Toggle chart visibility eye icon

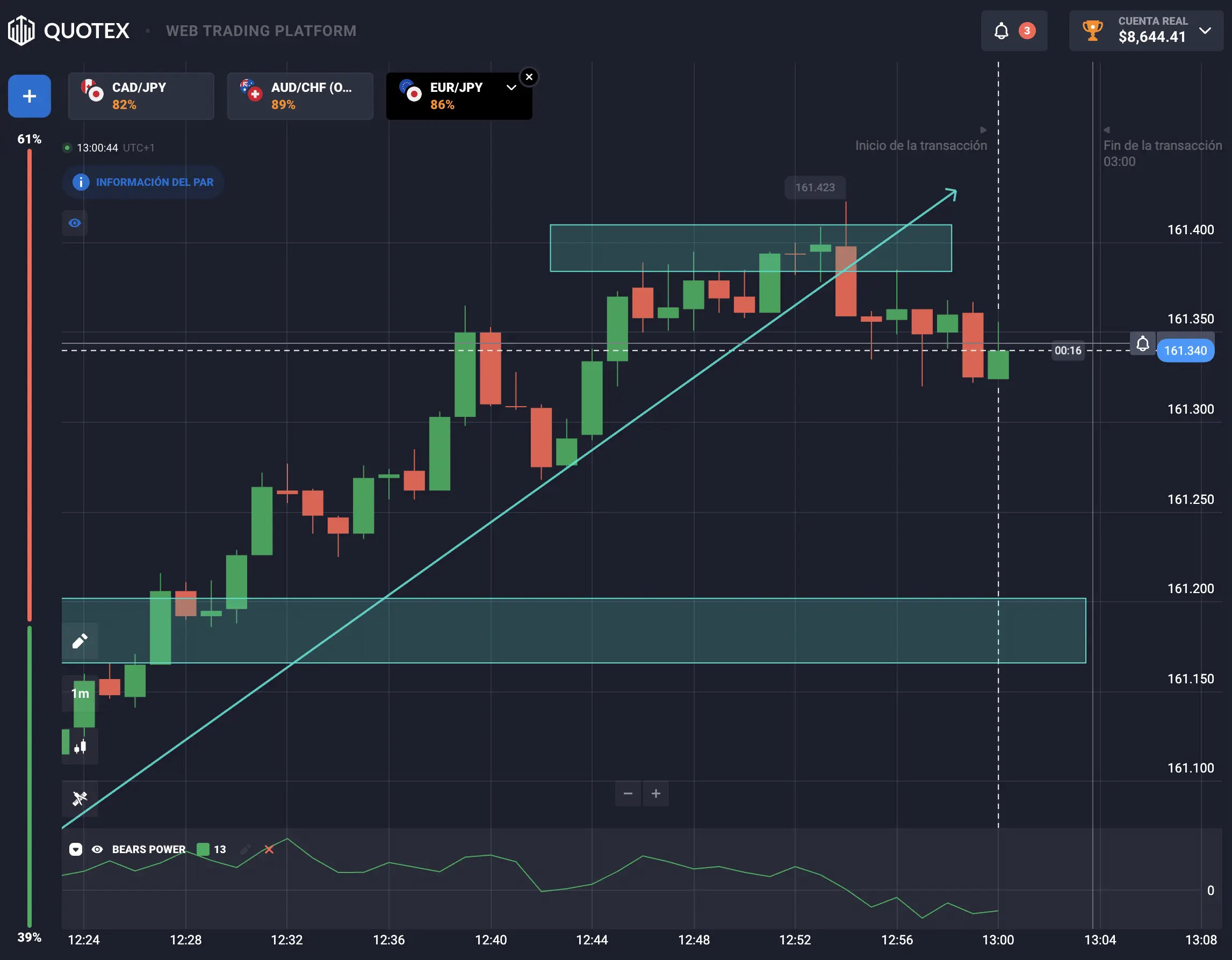pyautogui.click(x=75, y=223)
